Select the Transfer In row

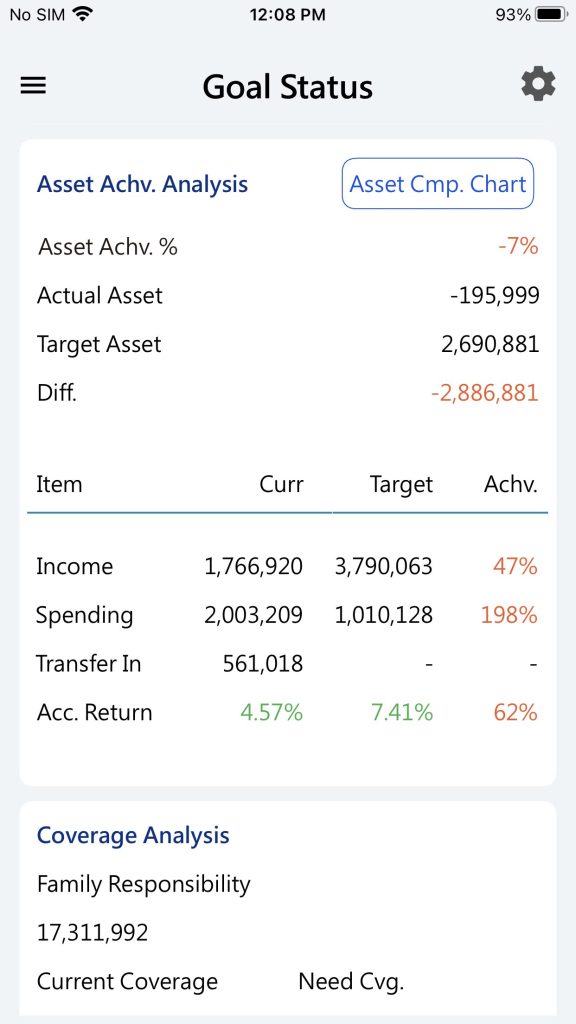click(287, 664)
